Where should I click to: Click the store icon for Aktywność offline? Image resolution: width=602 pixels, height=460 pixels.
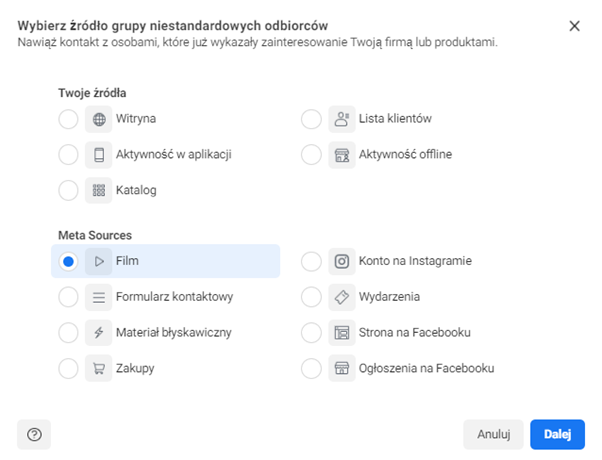[x=342, y=154]
